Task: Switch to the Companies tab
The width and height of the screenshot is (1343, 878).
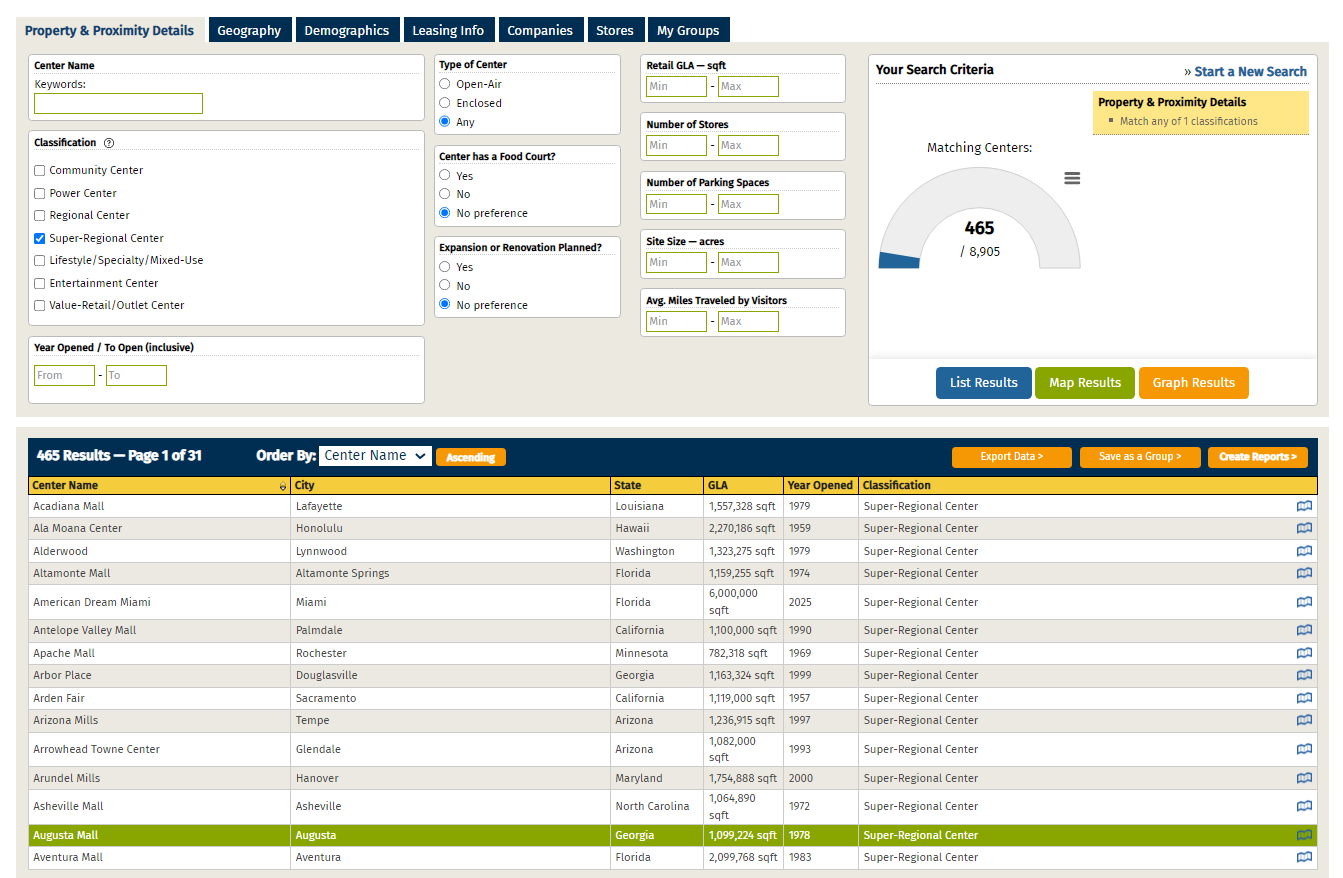Action: [x=540, y=30]
